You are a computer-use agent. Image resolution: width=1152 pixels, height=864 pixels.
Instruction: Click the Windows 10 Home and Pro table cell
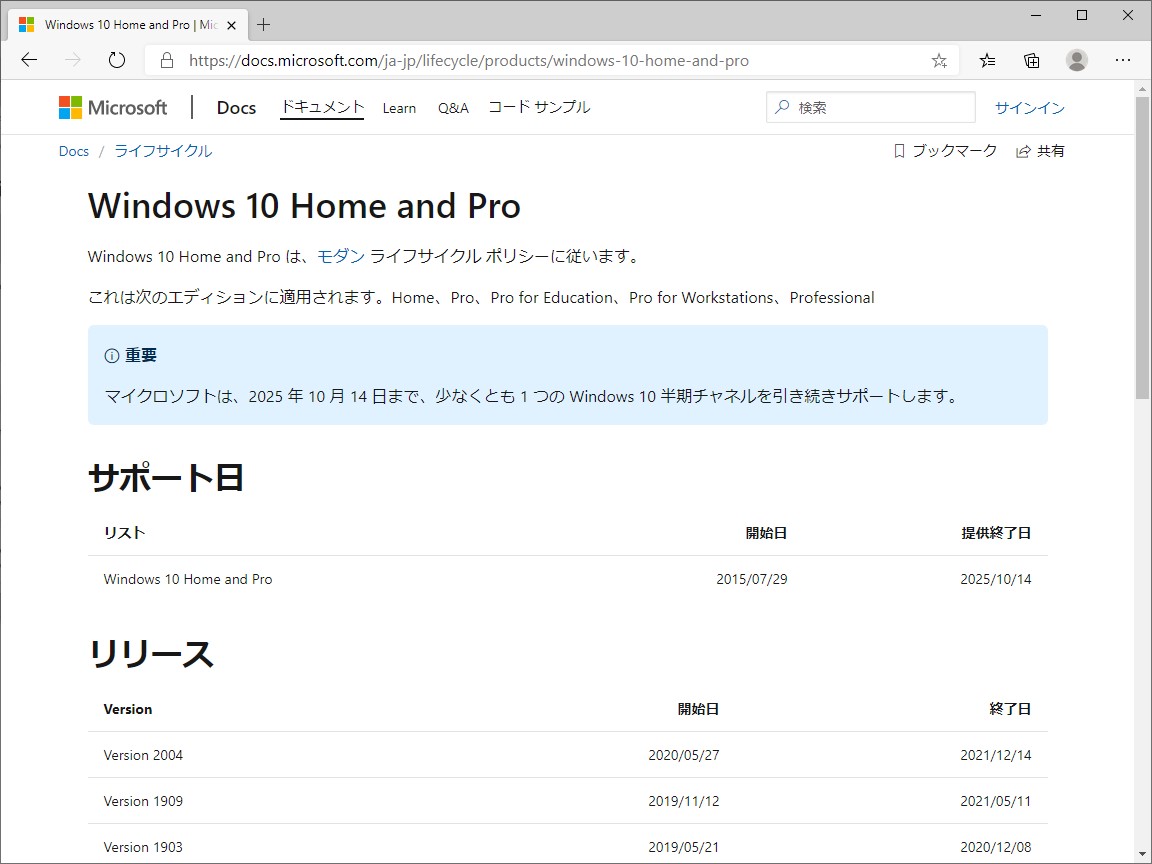coord(188,579)
